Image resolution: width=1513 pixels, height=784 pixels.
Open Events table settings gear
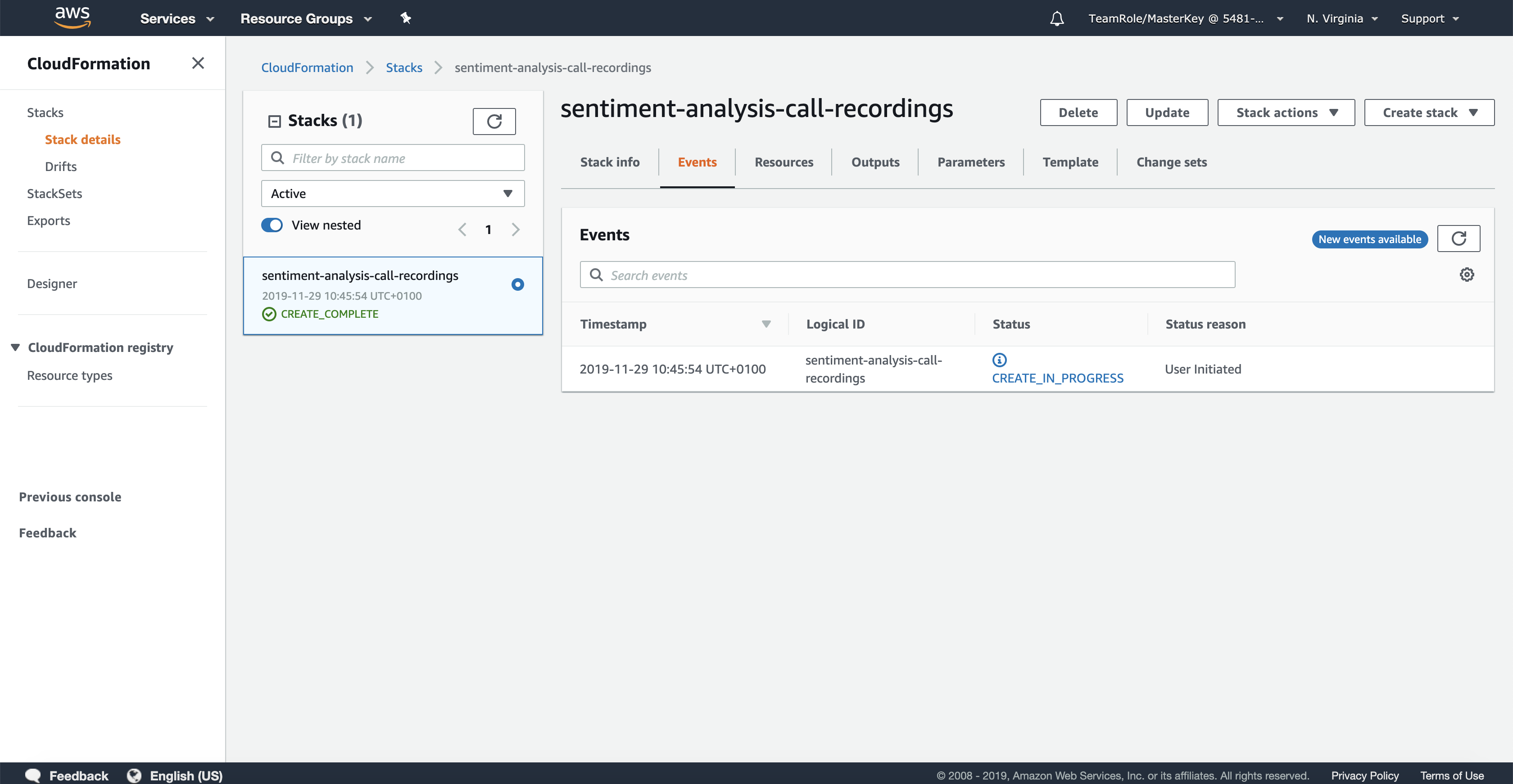pos(1467,275)
